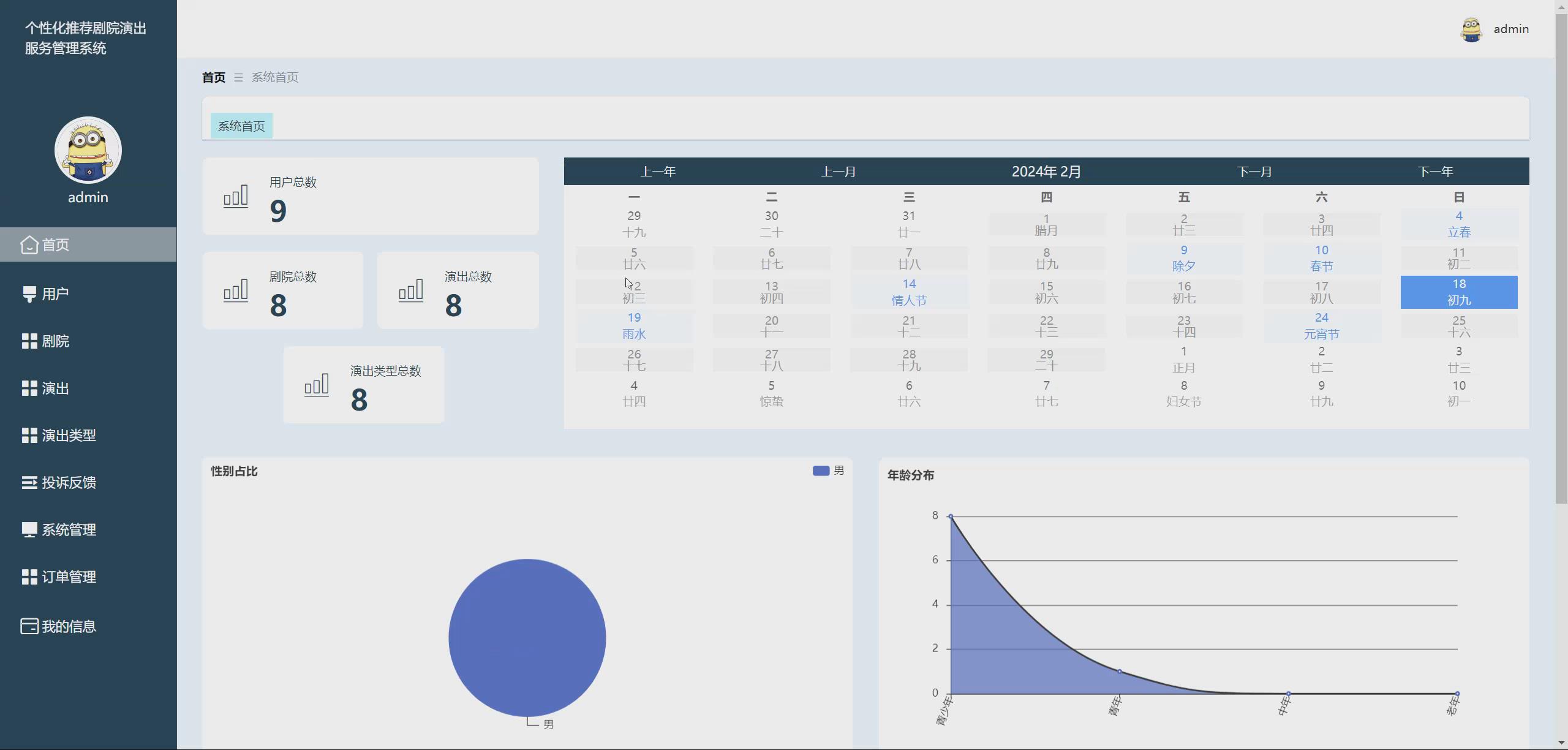Click the 投诉反馈 list icon
This screenshot has width=1568, height=750.
(29, 483)
